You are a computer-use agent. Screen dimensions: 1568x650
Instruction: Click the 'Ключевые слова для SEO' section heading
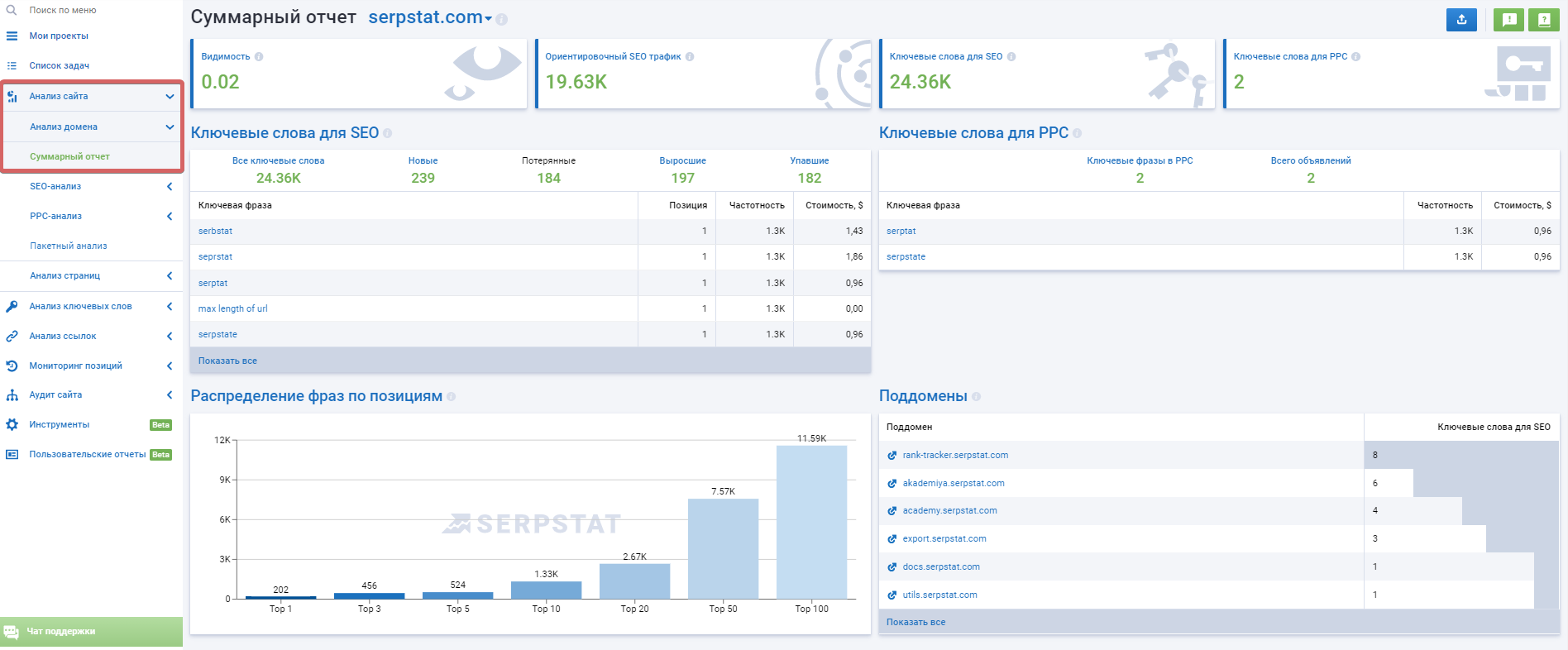pyautogui.click(x=284, y=133)
